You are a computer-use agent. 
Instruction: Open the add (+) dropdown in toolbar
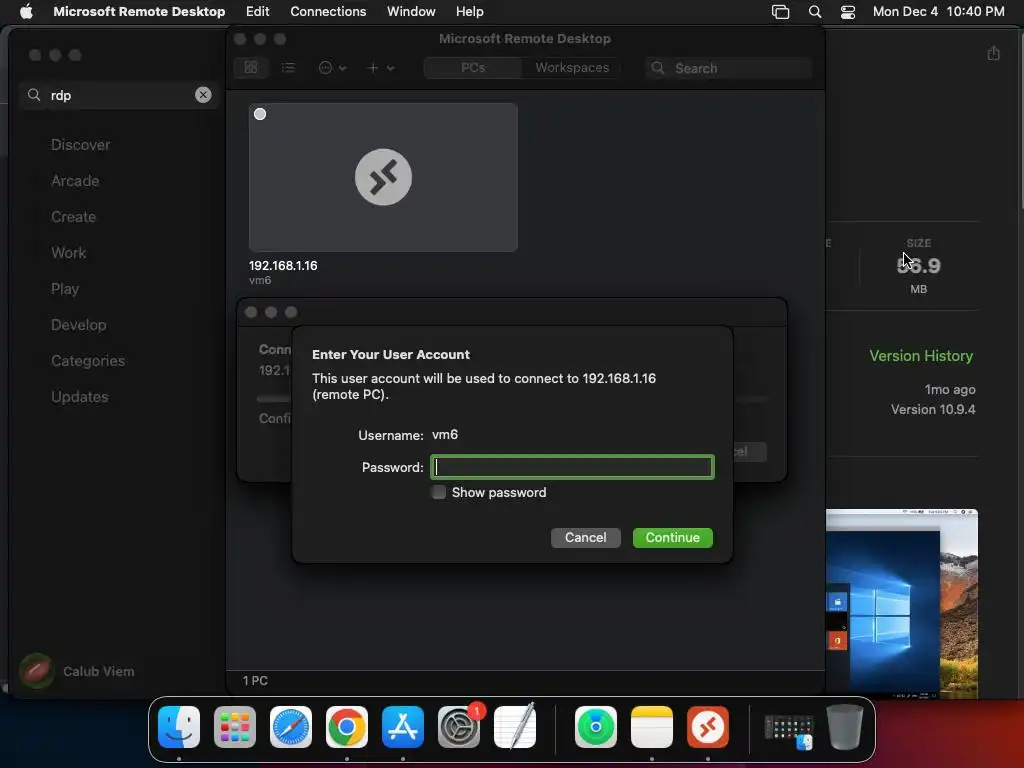coord(381,68)
